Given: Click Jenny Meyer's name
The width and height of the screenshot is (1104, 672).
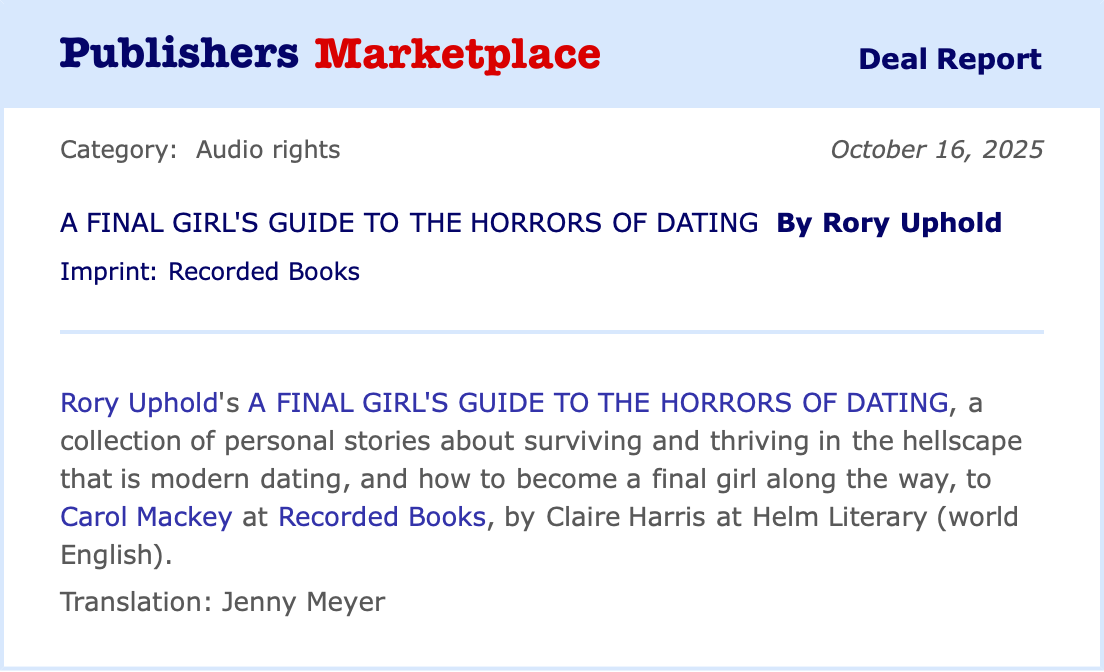Looking at the screenshot, I should (x=302, y=602).
